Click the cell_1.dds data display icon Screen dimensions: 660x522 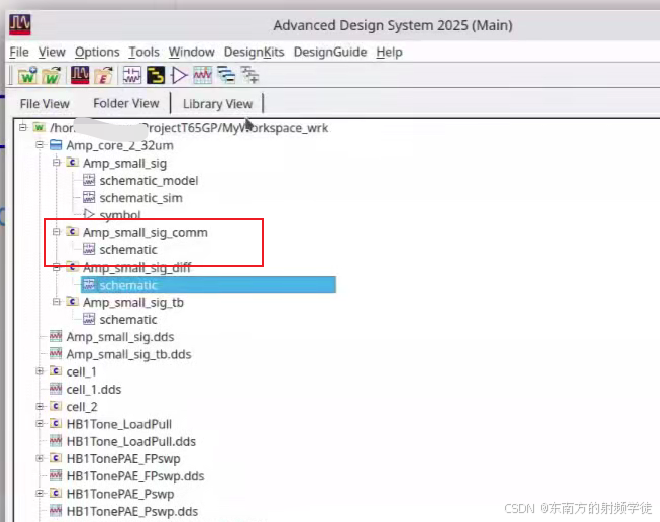pyautogui.click(x=56, y=389)
